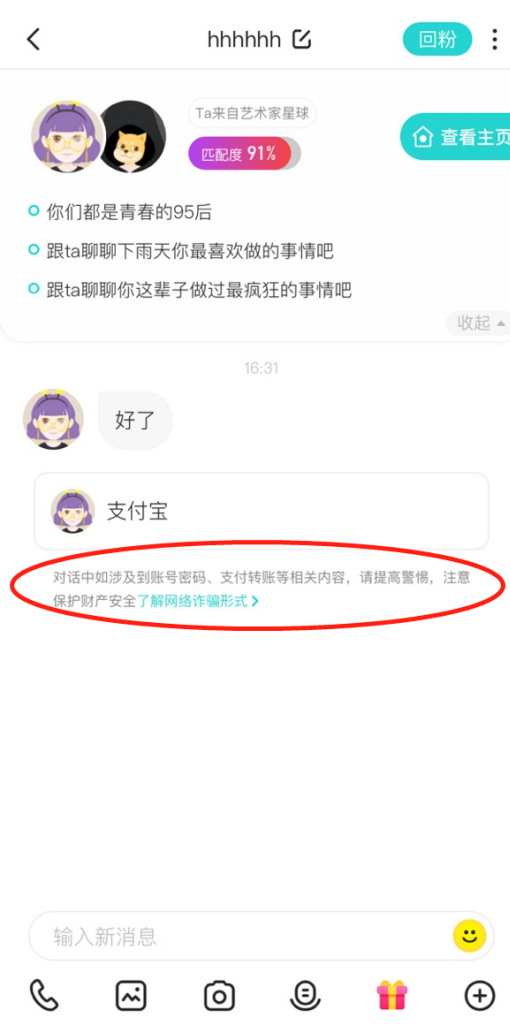510x1026 pixels.
Task: Tap the Ta来自艺术家星球 tag
Action: coord(252,113)
